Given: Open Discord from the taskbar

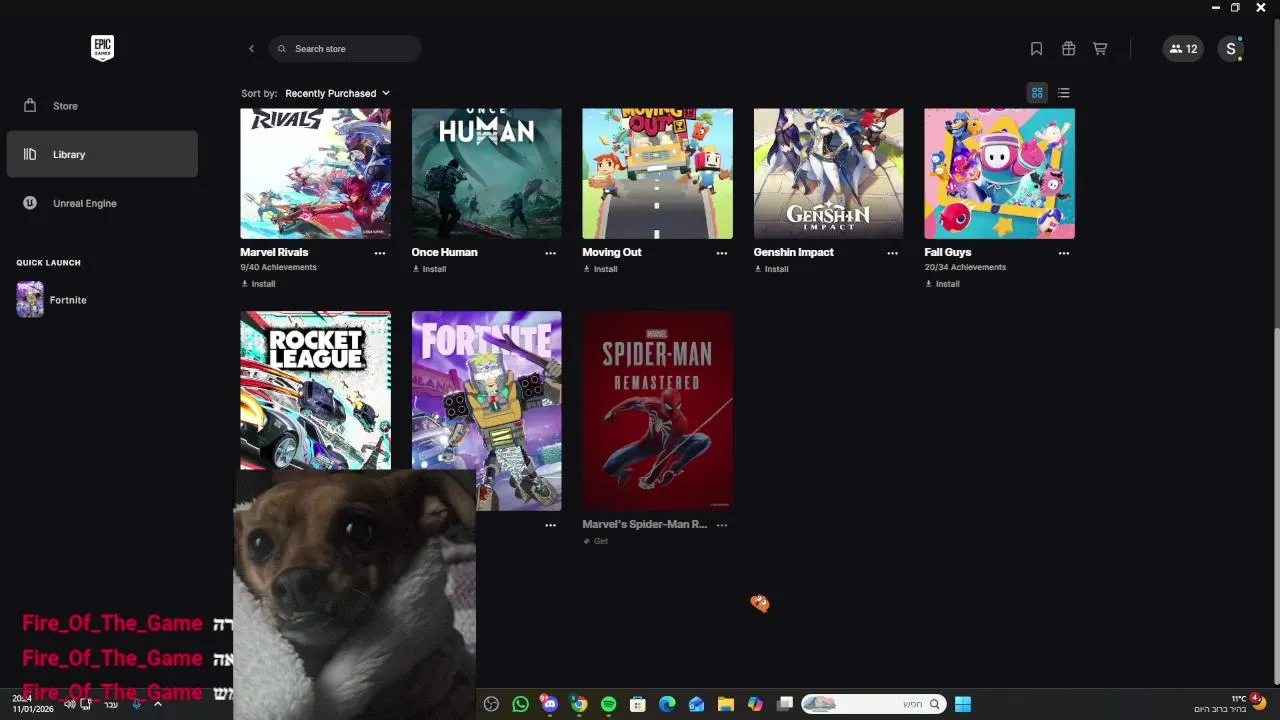Looking at the screenshot, I should [549, 704].
